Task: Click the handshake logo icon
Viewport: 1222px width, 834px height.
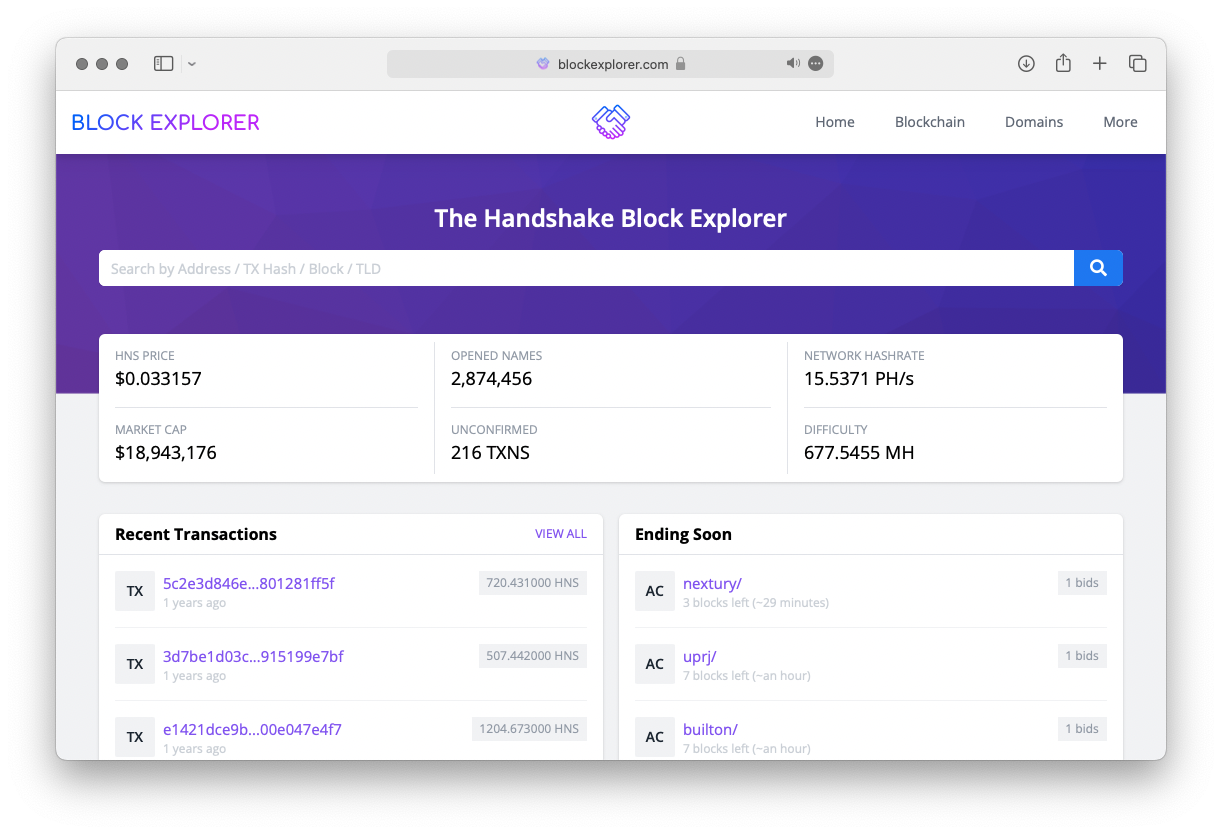Action: [x=611, y=122]
